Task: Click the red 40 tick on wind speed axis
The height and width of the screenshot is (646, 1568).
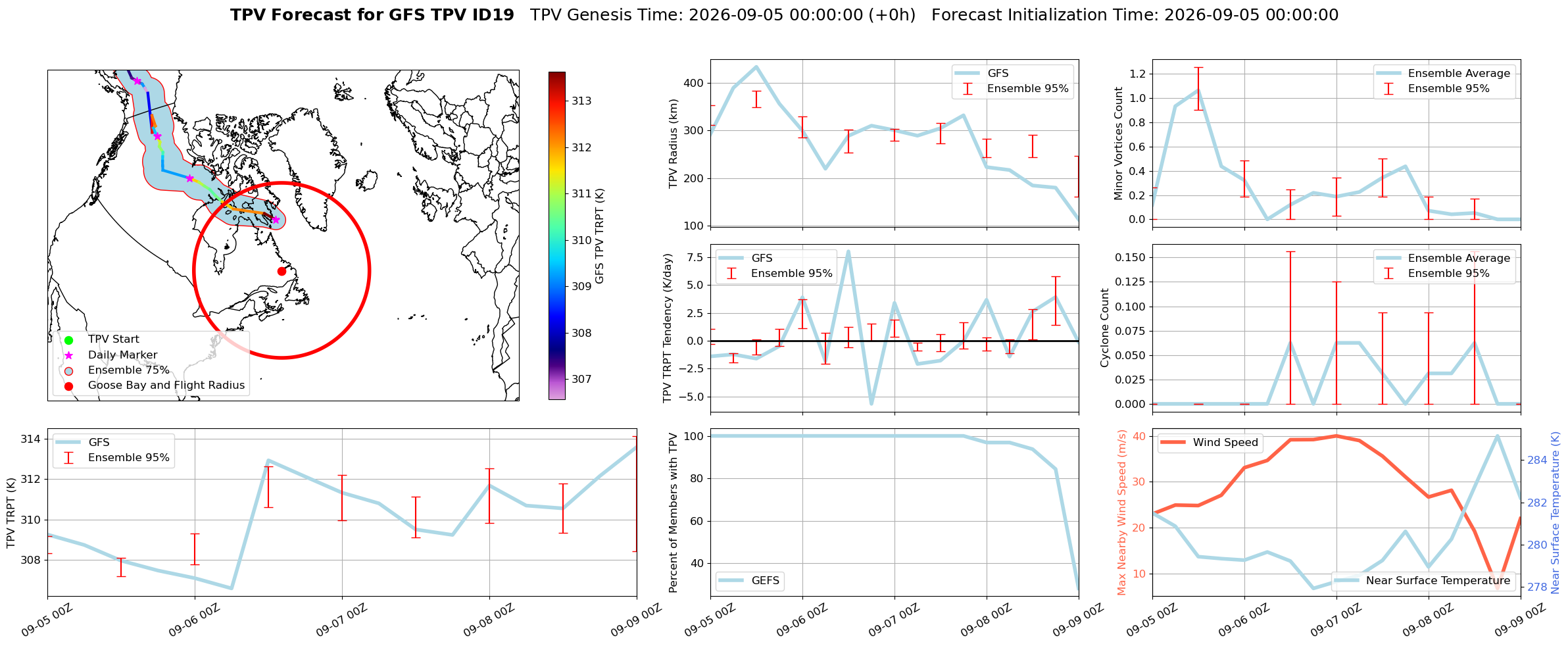Action: coord(1139,437)
